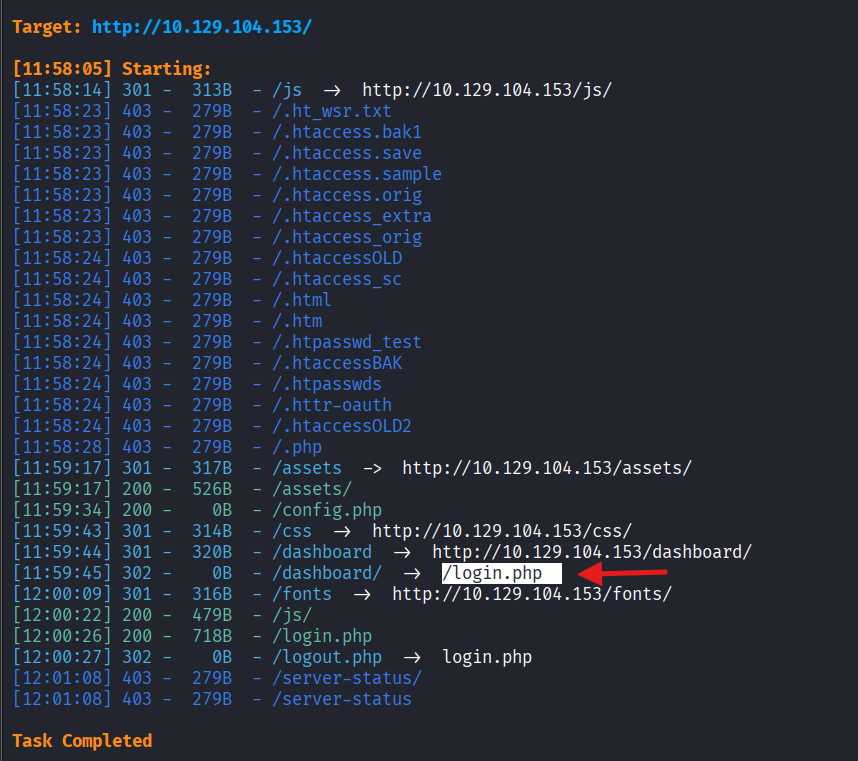Open the http://10.129.104.153/dashboard/ redirect URL
Image resolution: width=858 pixels, height=761 pixels.
[591, 552]
